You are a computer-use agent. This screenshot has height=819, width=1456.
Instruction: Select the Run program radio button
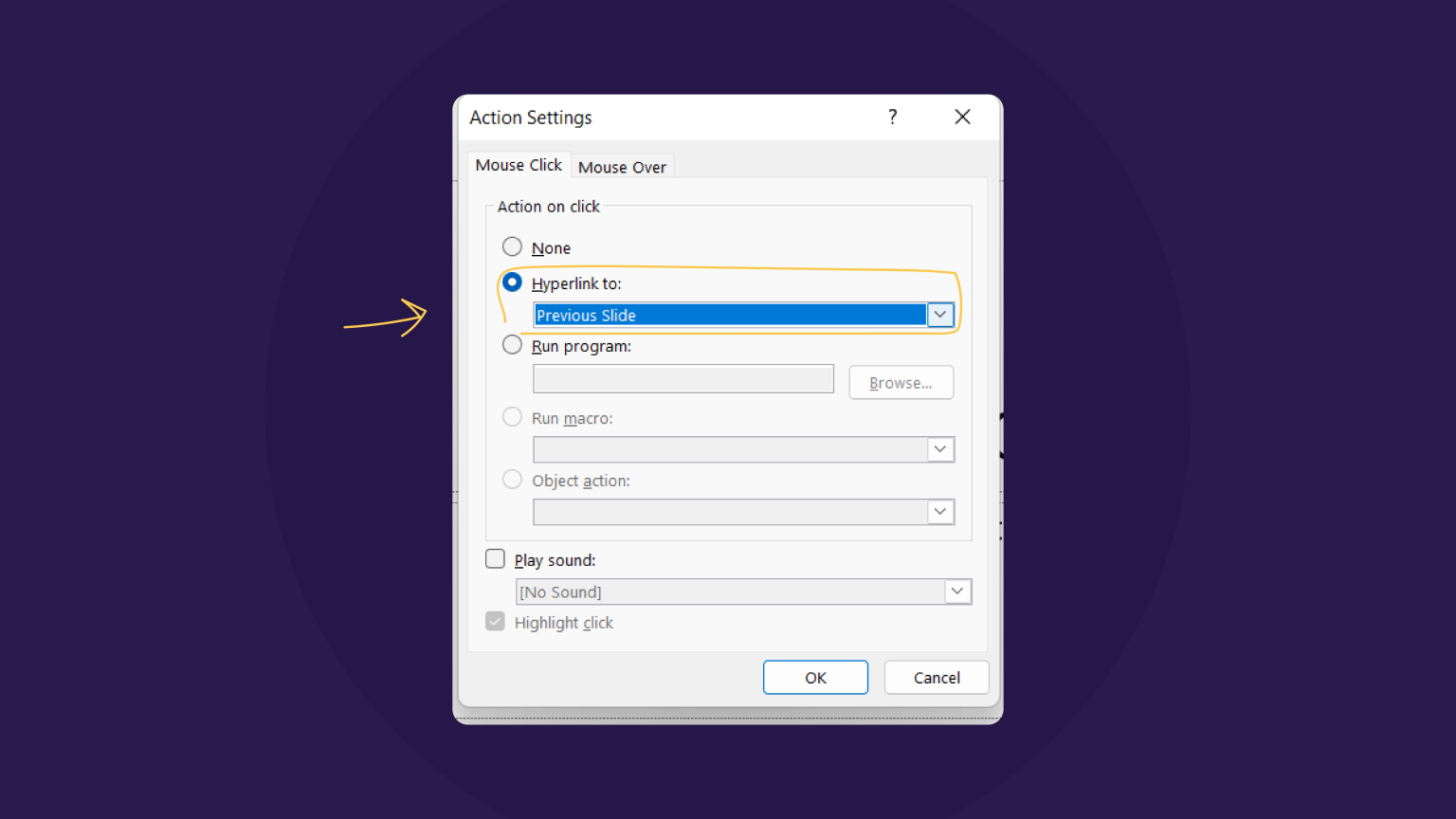coord(512,344)
